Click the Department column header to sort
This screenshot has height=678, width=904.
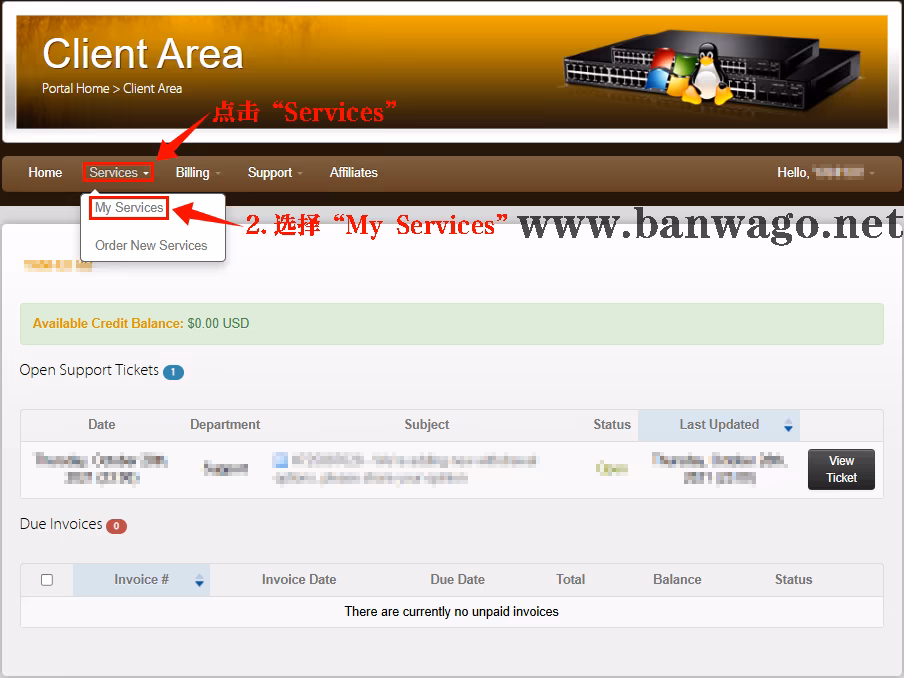coord(225,425)
